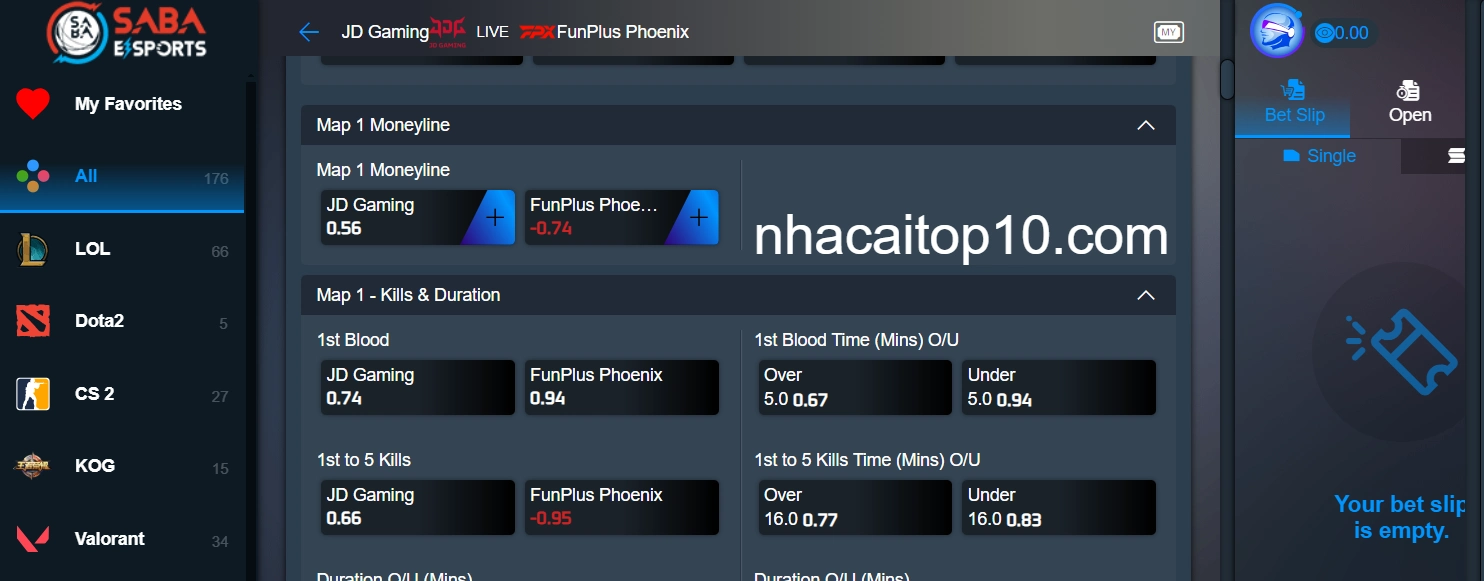Bet Under 5.0 1st Blood Time

1059,387
